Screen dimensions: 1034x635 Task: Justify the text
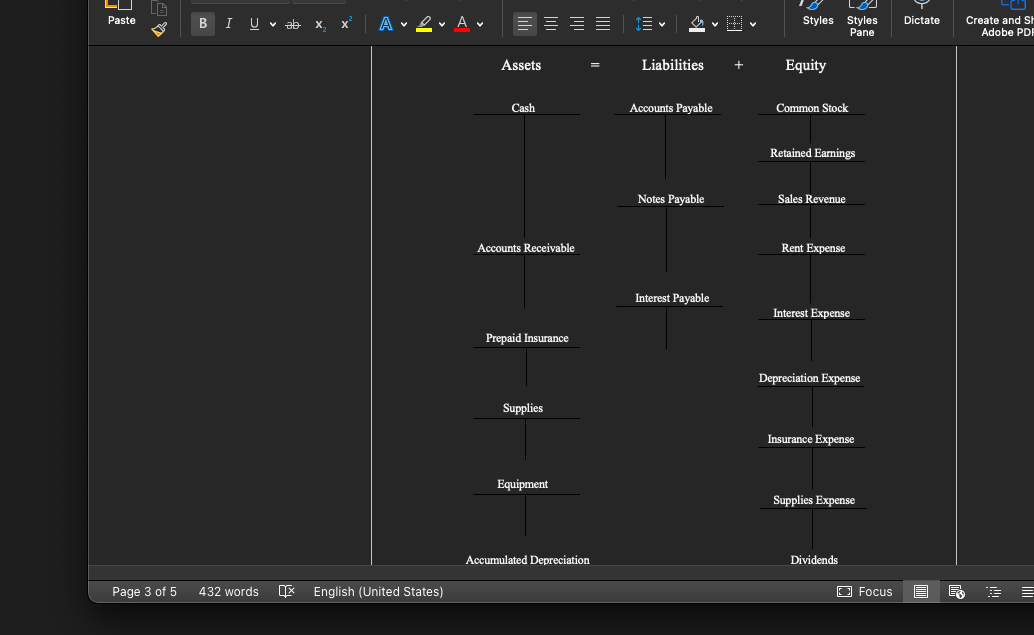click(603, 24)
